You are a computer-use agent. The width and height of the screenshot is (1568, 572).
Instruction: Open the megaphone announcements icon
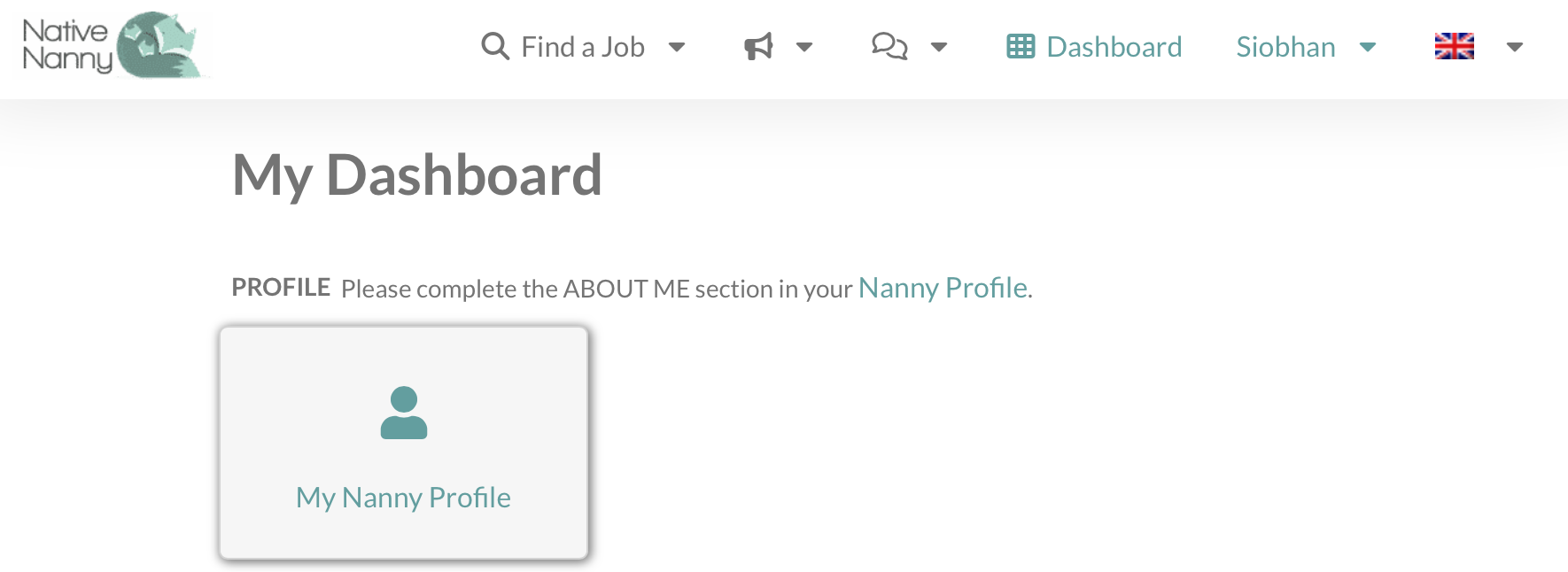758,46
